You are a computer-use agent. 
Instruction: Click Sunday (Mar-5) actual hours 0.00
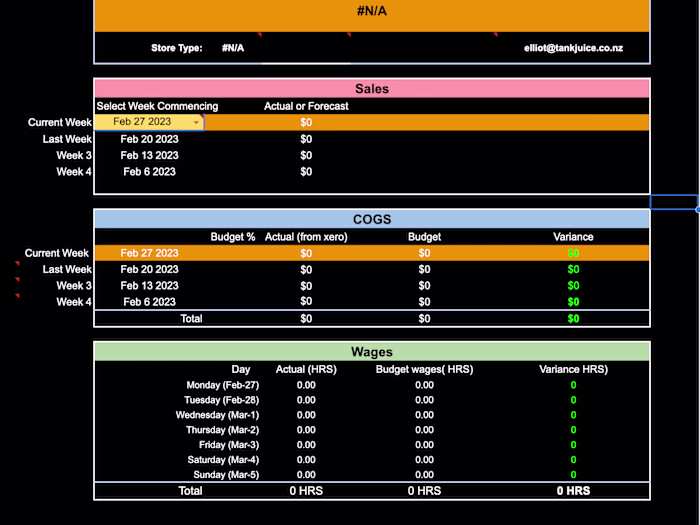[306, 475]
